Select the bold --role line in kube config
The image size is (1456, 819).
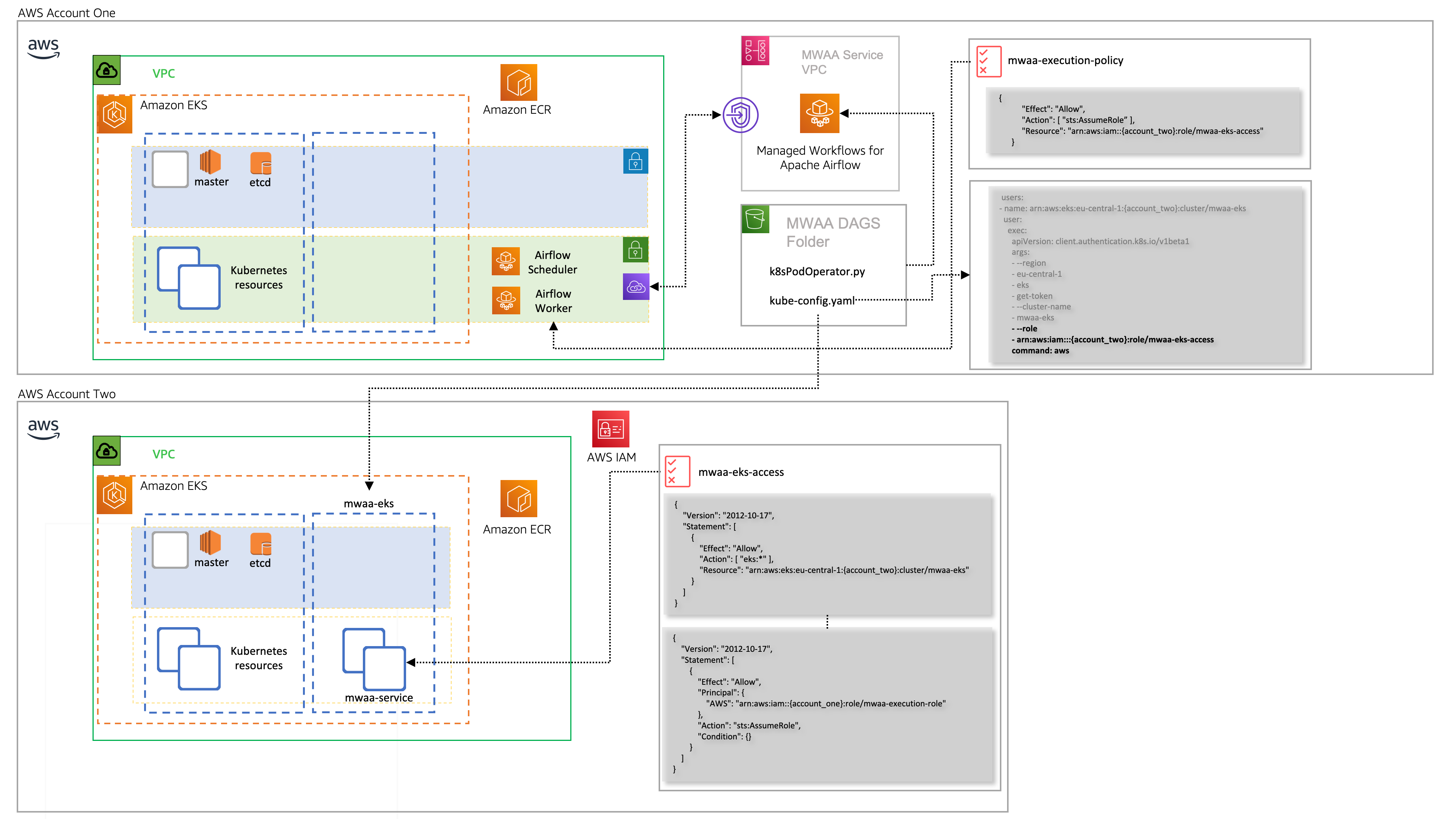click(x=1024, y=329)
